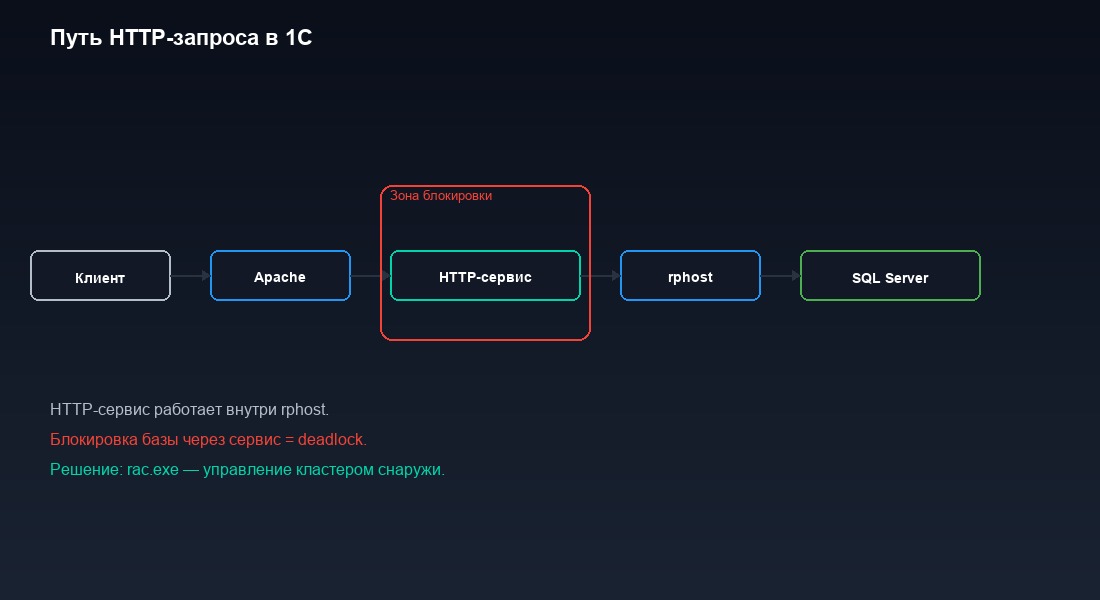This screenshot has width=1100, height=600.
Task: Select the arrow from rphost to SQL Server
Action: (x=780, y=276)
